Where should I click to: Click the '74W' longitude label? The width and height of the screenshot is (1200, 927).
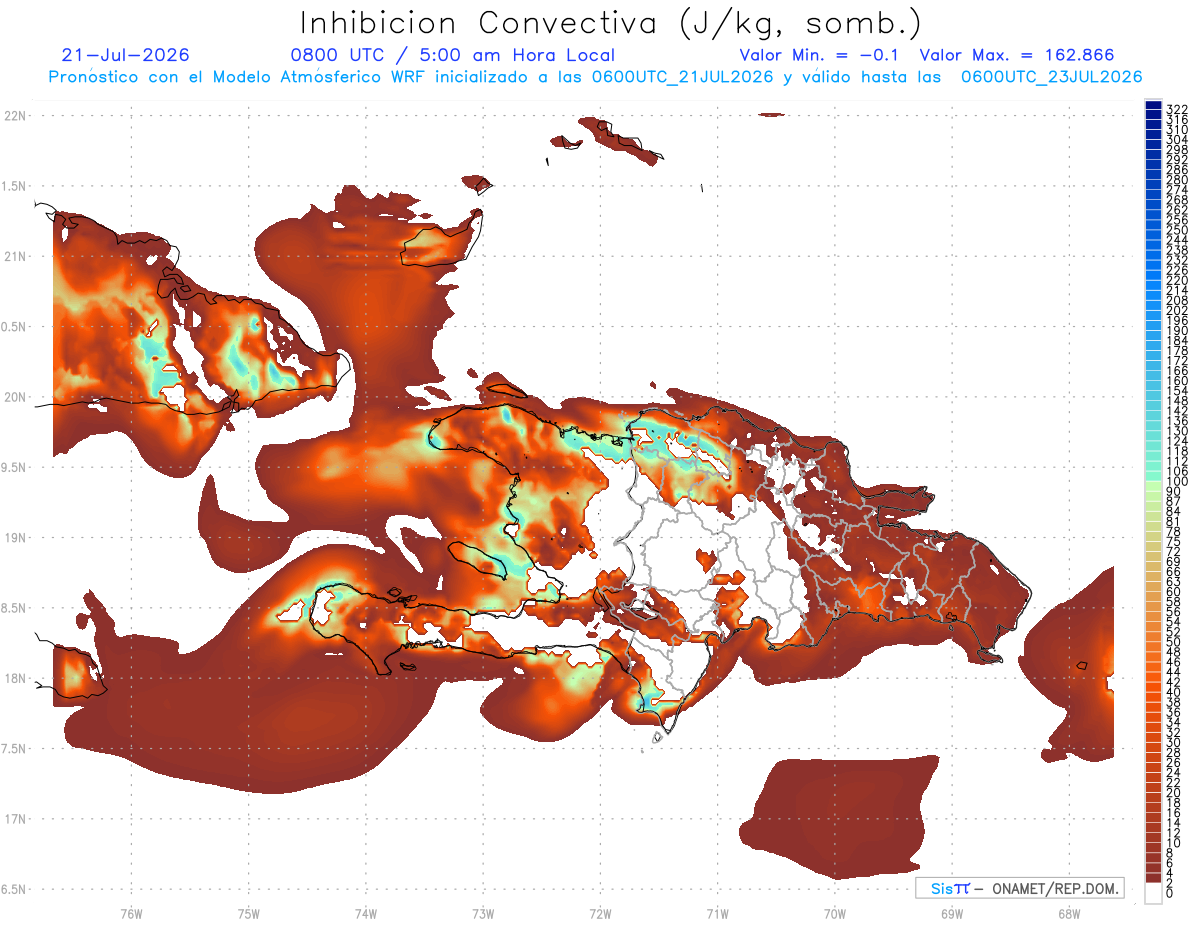click(x=365, y=914)
